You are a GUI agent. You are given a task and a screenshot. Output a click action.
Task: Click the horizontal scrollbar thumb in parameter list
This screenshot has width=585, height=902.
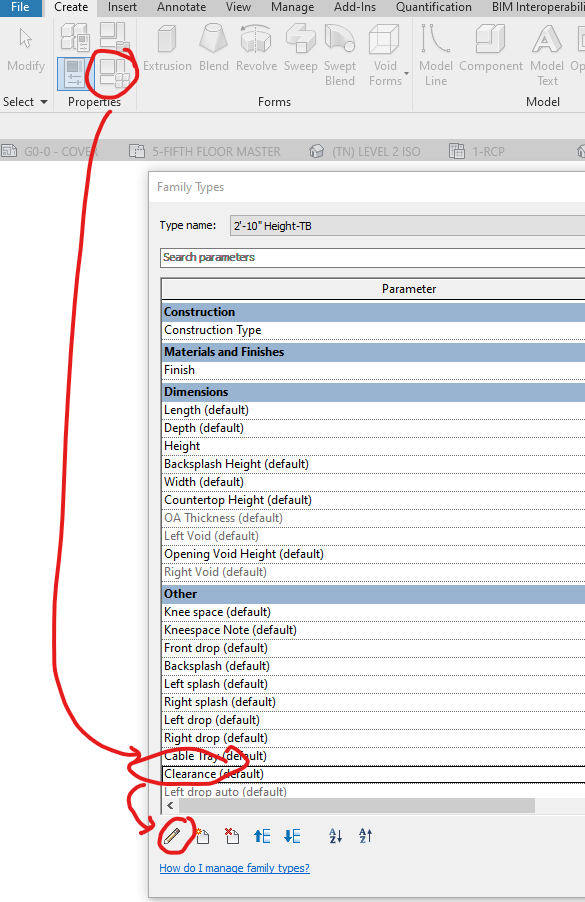[356, 805]
